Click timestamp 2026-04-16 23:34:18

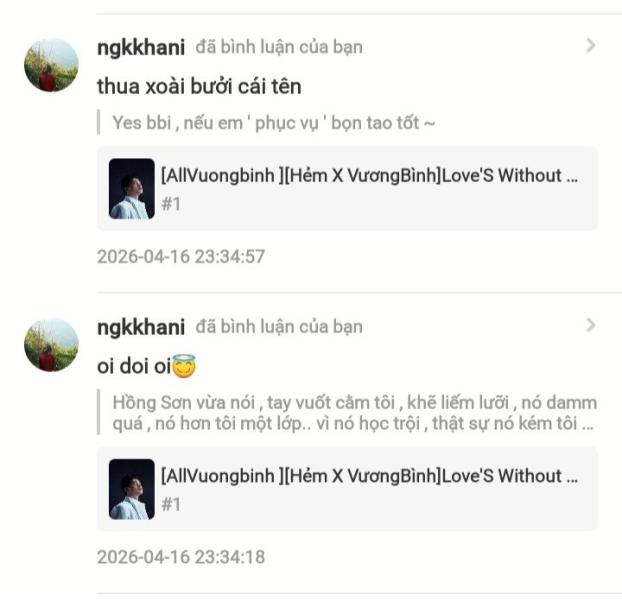181,557
